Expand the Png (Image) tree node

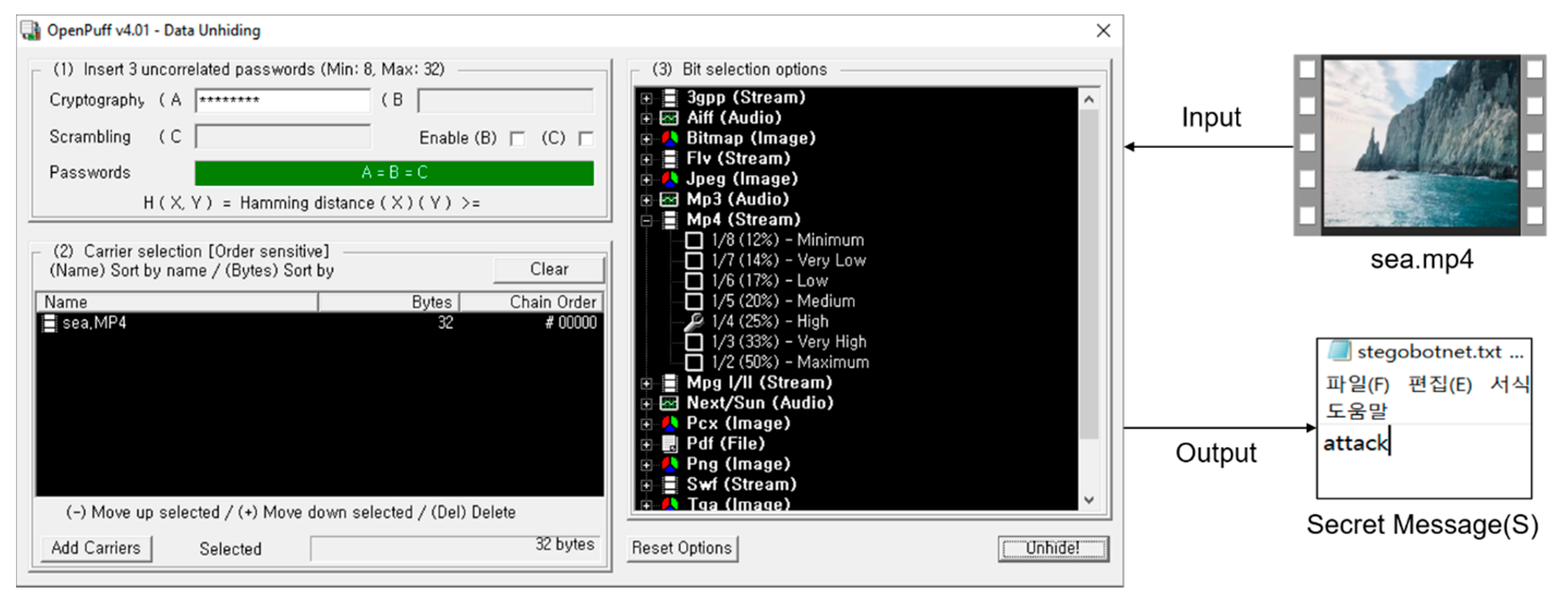(647, 464)
